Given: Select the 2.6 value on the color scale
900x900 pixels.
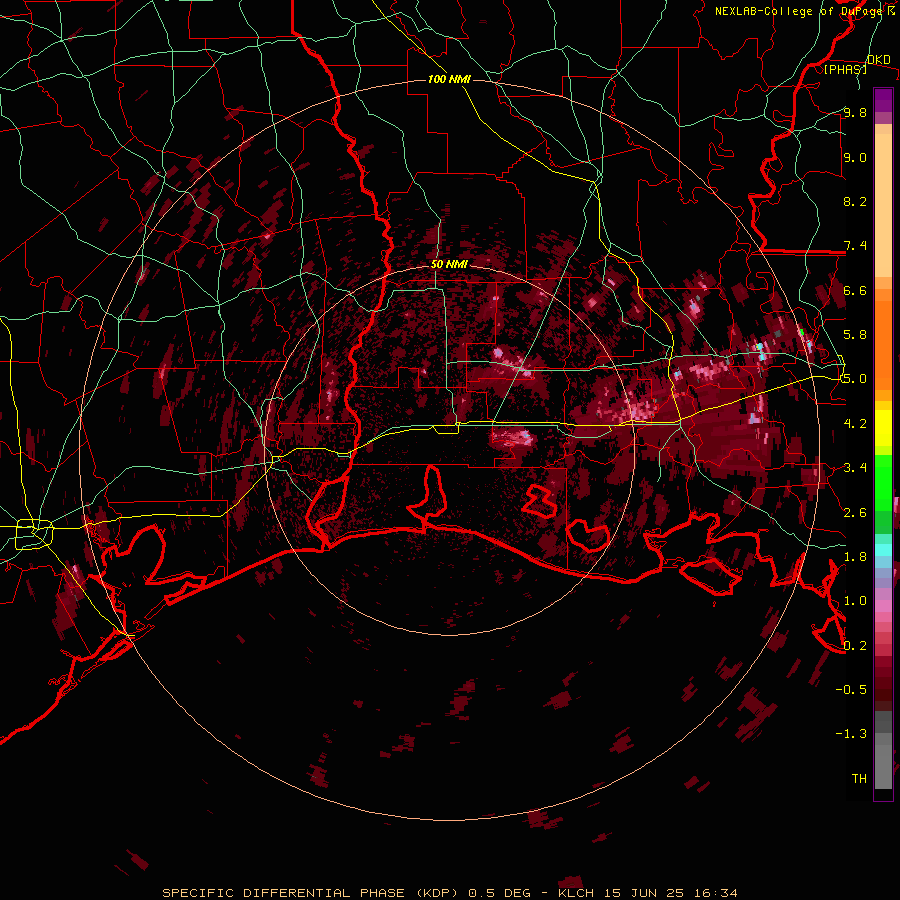Looking at the screenshot, I should click(x=855, y=512).
